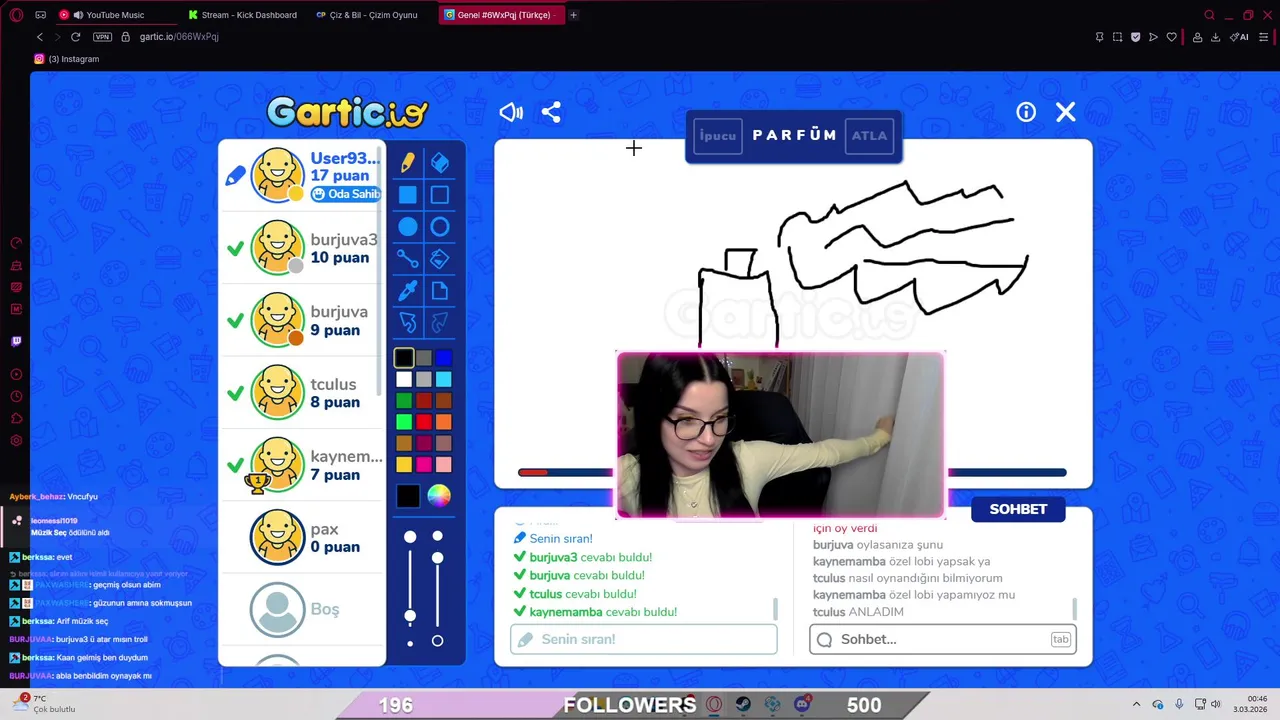Image resolution: width=1280 pixels, height=720 pixels.
Task: Click the Gartic.io logo
Action: [347, 111]
